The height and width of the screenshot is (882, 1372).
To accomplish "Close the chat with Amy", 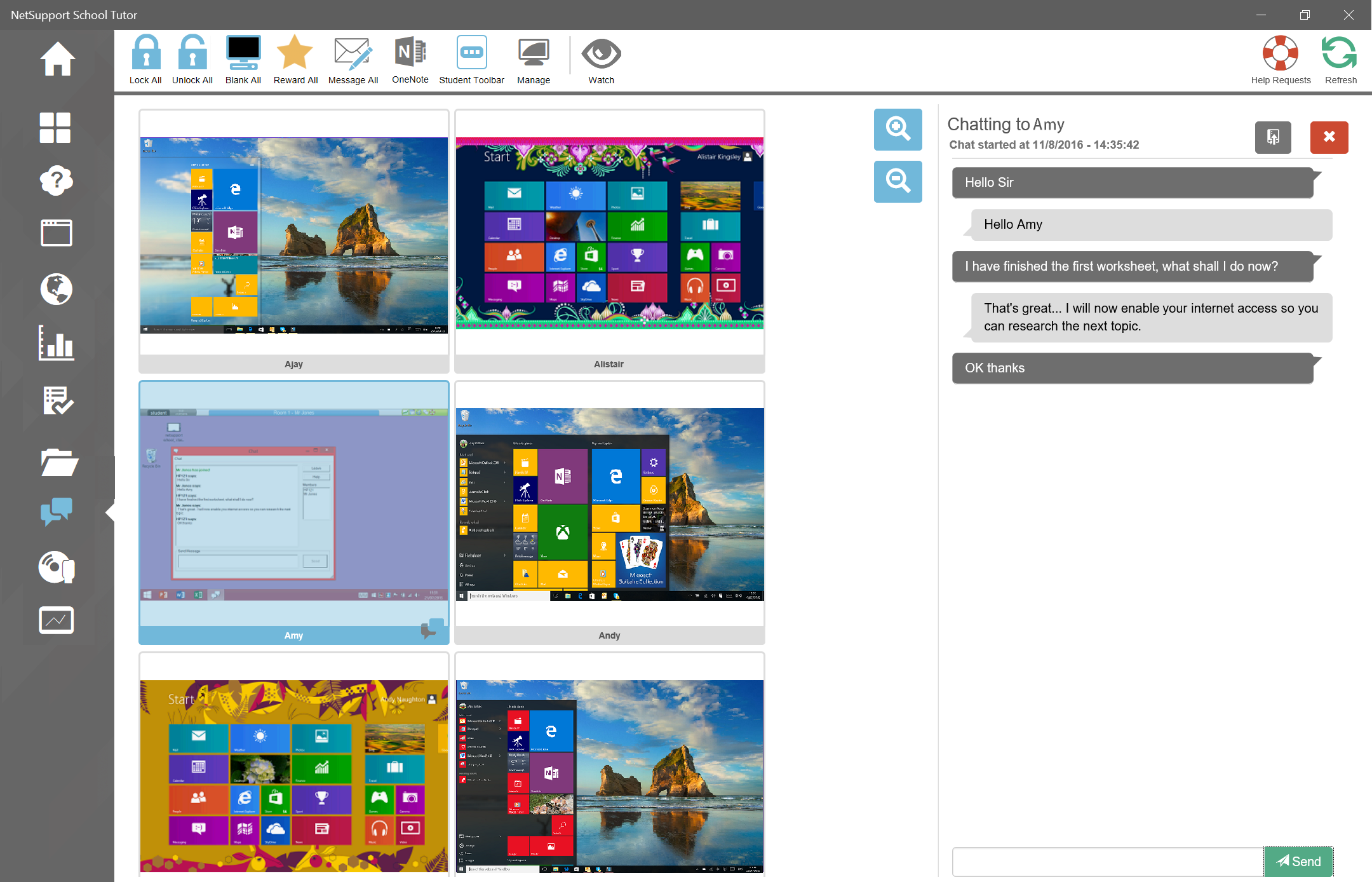I will tap(1329, 137).
